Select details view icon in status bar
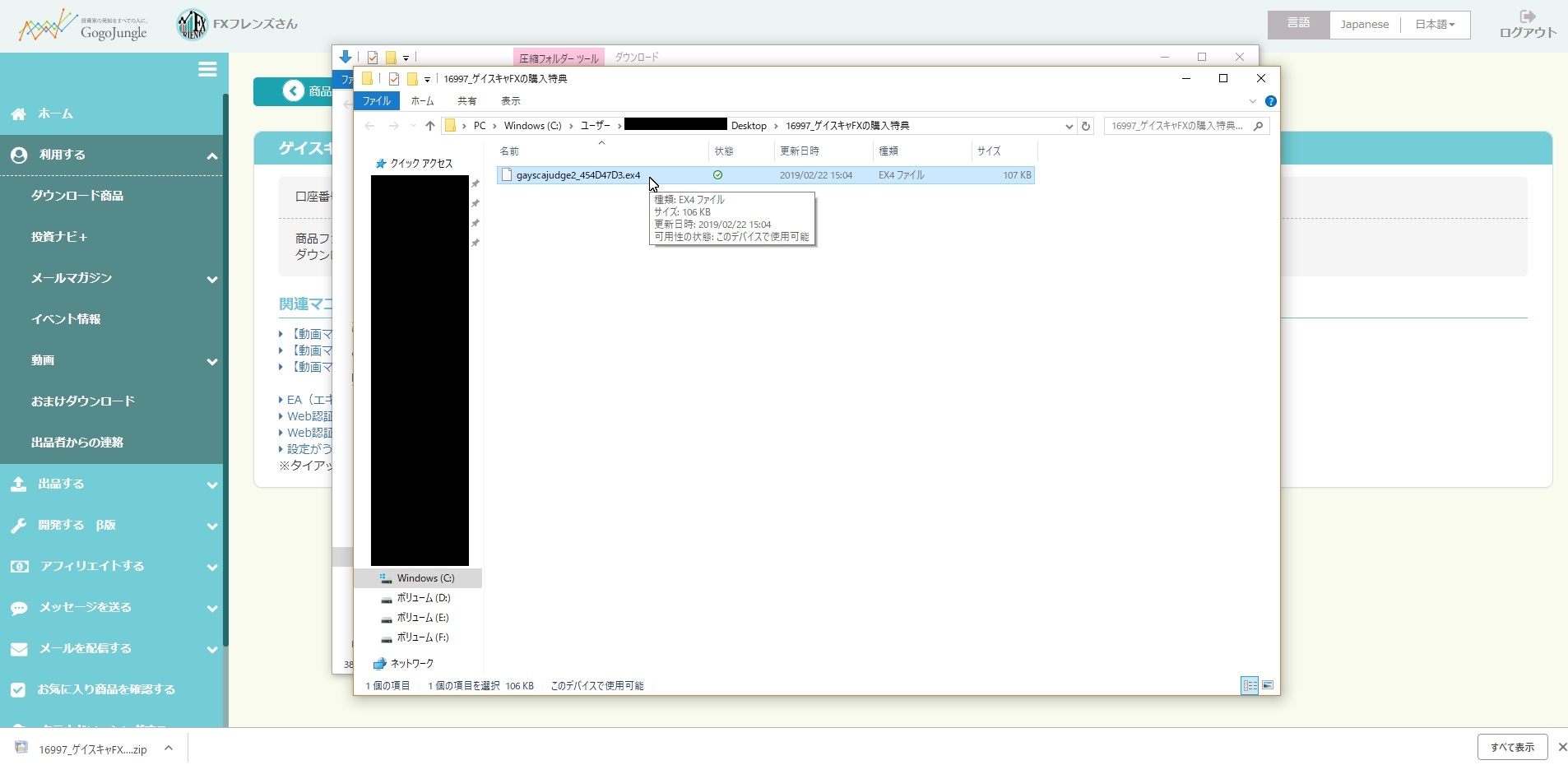 tap(1250, 685)
